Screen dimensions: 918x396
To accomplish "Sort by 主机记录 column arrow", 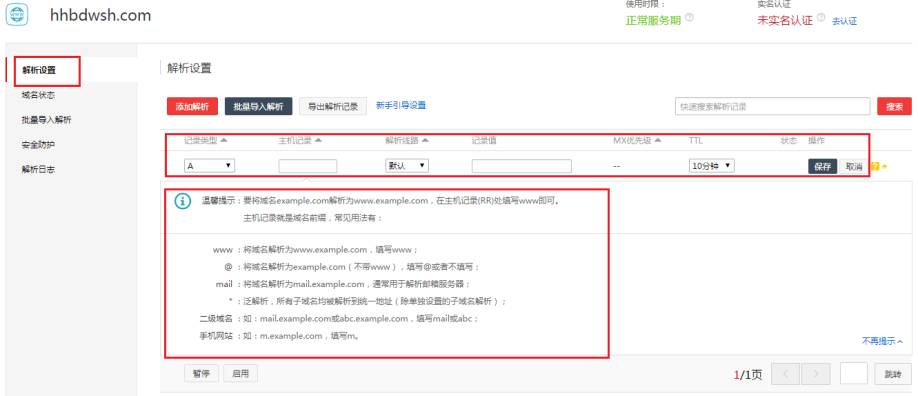I will click(318, 141).
